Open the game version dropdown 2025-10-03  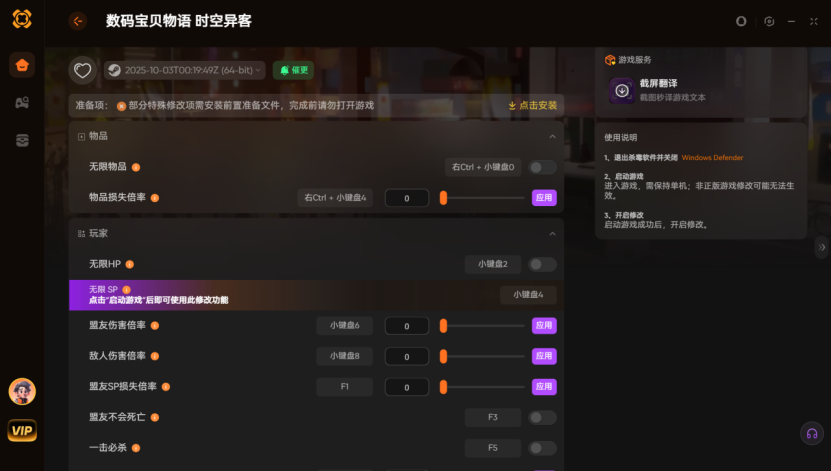184,70
